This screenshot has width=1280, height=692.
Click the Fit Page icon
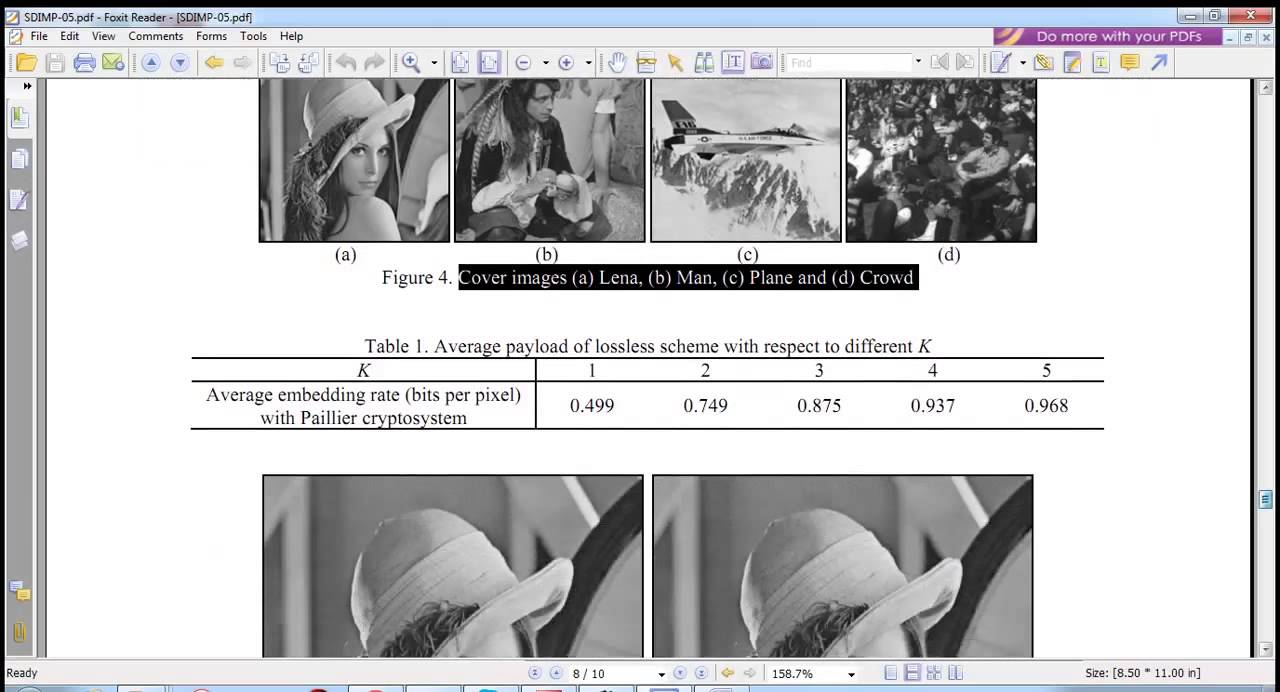click(x=460, y=63)
